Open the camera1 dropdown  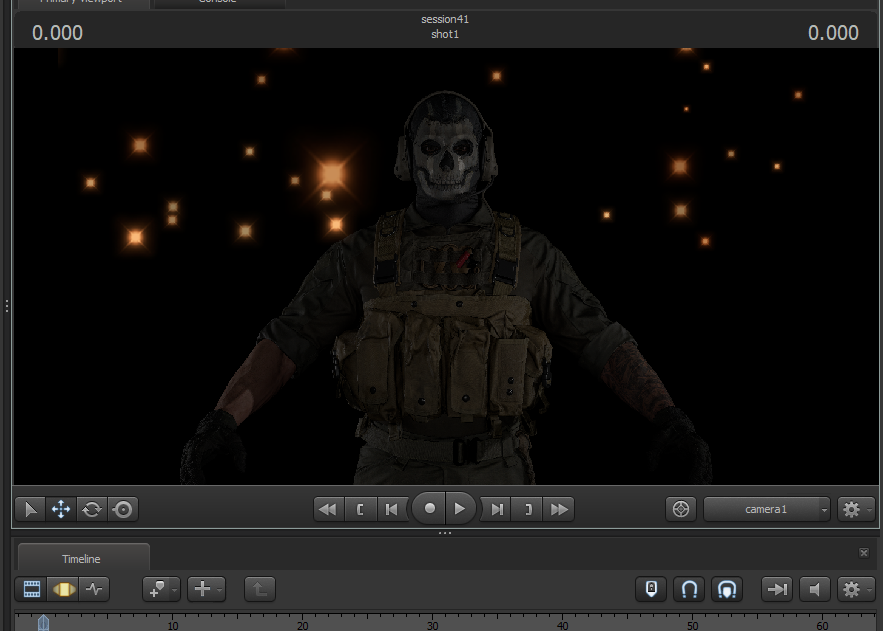[766, 509]
